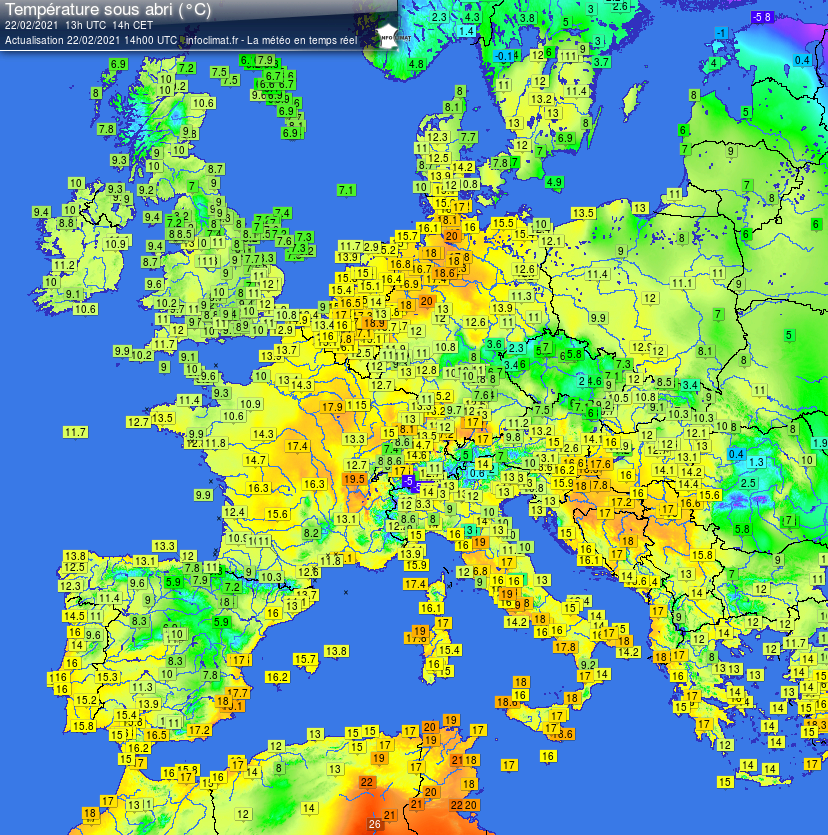Screen dimensions: 828x835
Task: Click the 16.6 label in western Romania
Action: 691,502
